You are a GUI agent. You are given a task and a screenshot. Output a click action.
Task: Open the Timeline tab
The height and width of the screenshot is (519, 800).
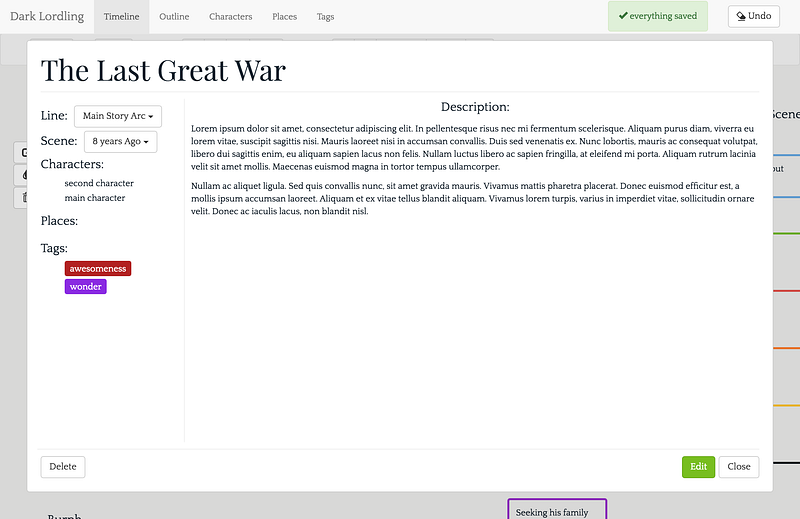[x=121, y=17]
